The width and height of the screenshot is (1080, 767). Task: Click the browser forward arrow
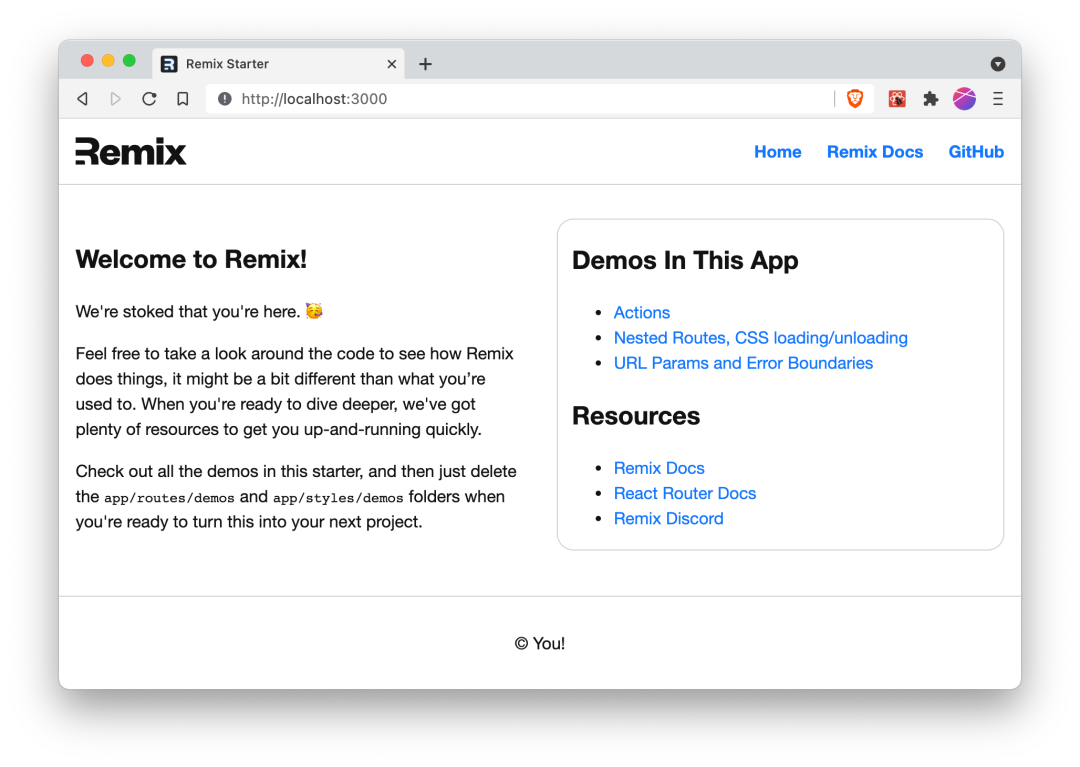(116, 98)
